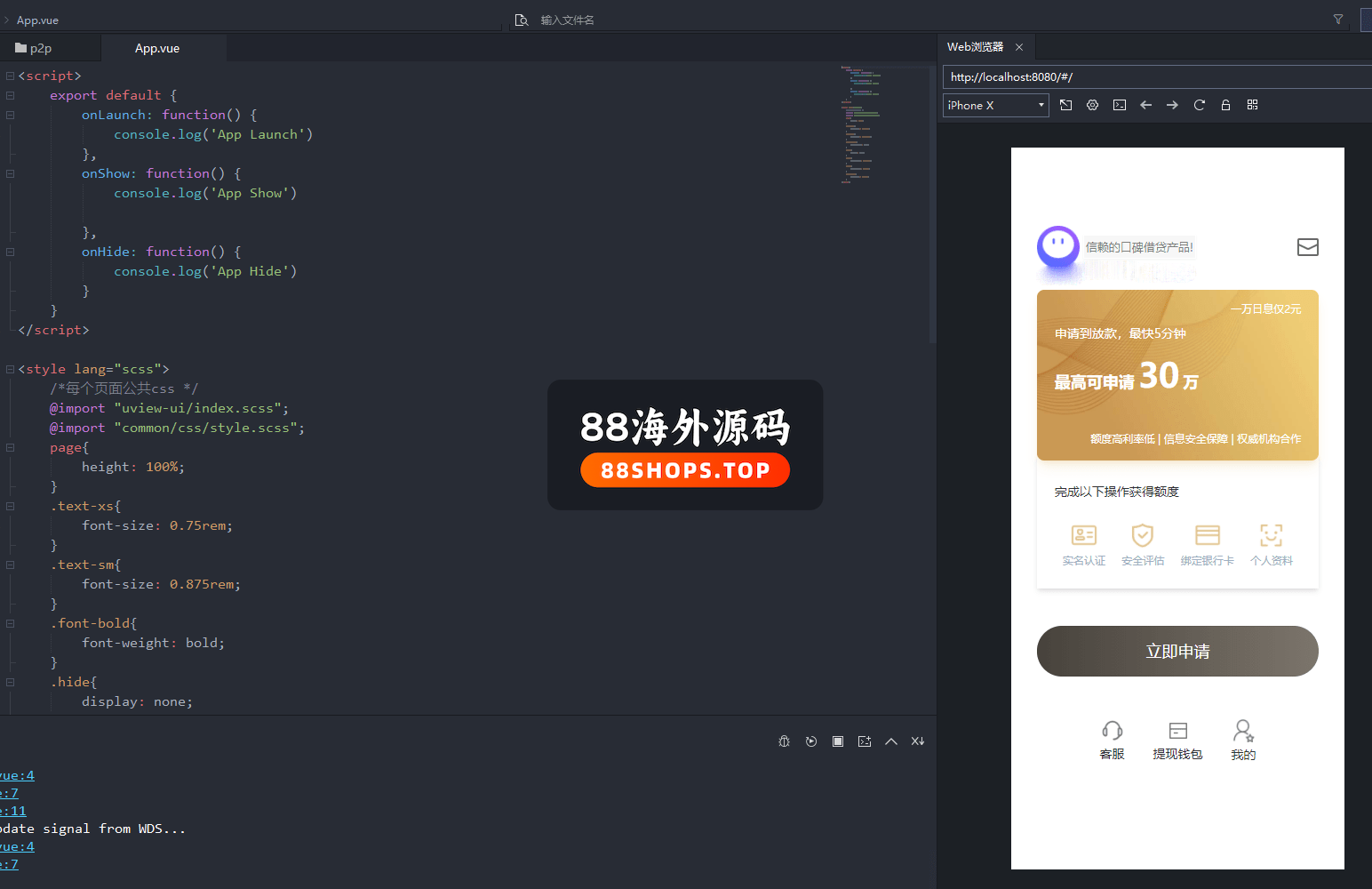Open browser settings gear icon
The image size is (1372, 889).
(x=1092, y=105)
